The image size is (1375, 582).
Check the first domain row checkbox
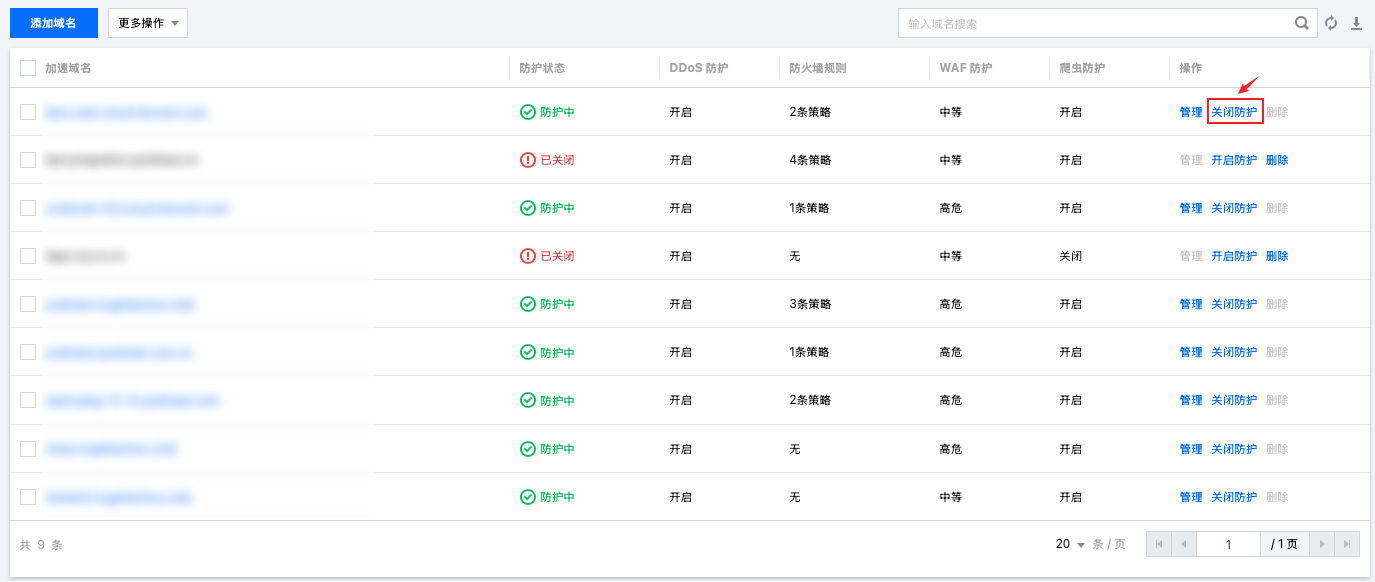(x=28, y=112)
